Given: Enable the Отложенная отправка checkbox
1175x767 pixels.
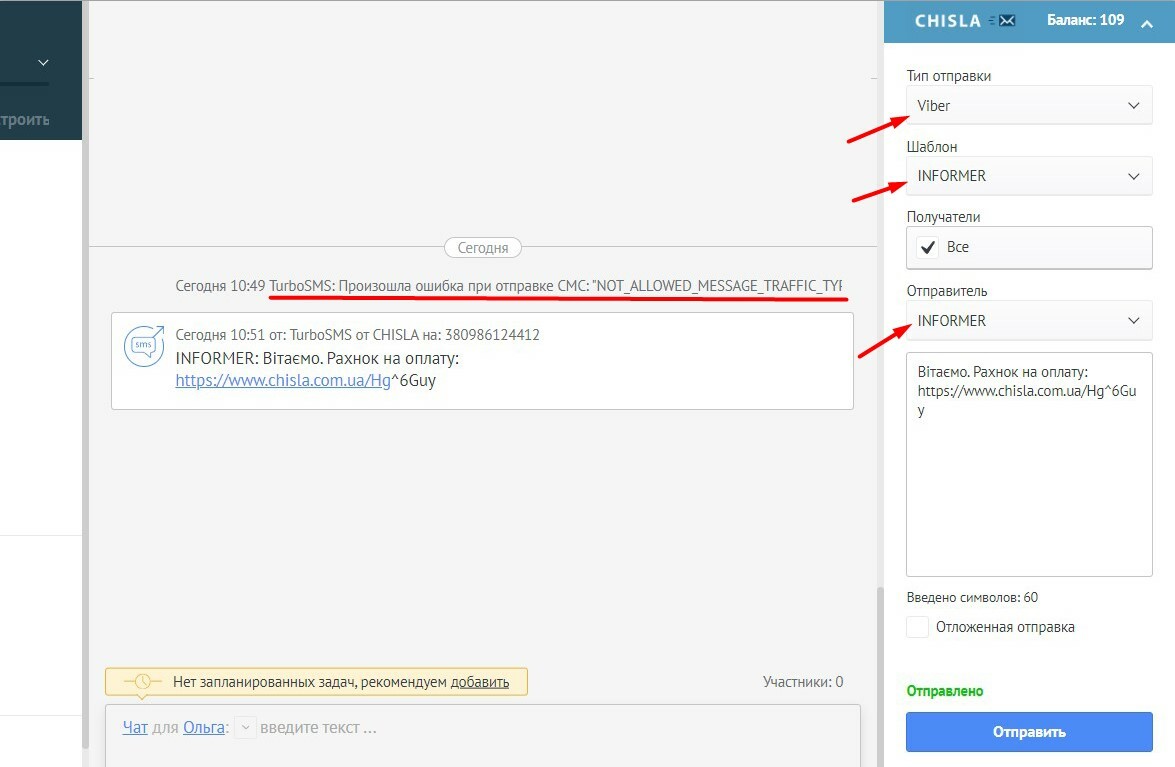Looking at the screenshot, I should pyautogui.click(x=917, y=627).
